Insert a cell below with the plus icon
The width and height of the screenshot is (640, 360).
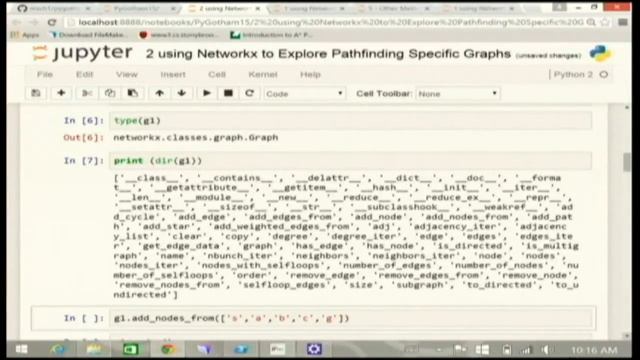tap(61, 93)
